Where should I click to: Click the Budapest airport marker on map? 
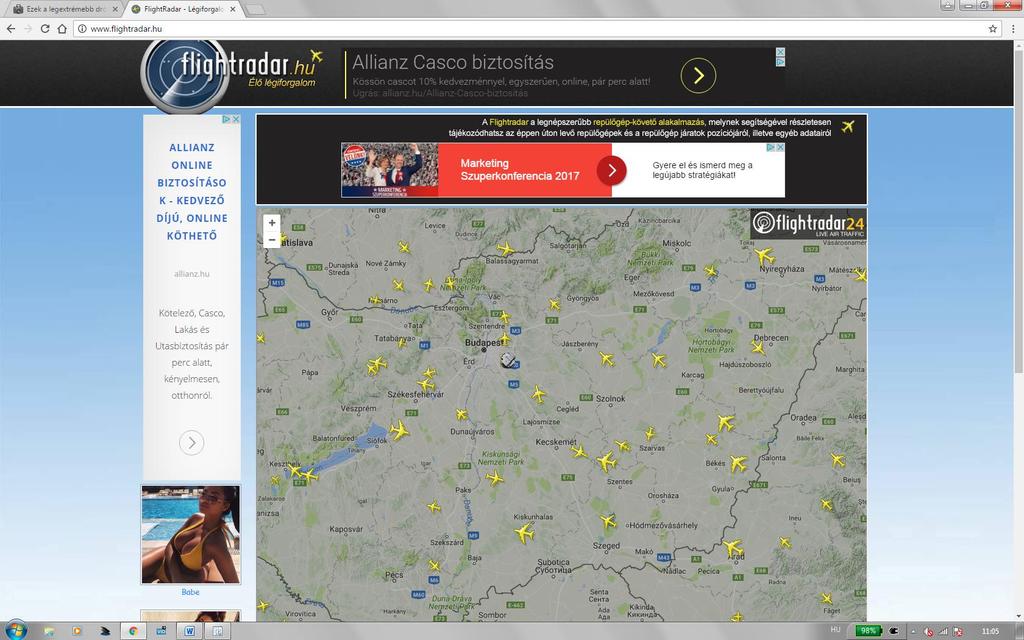(507, 359)
